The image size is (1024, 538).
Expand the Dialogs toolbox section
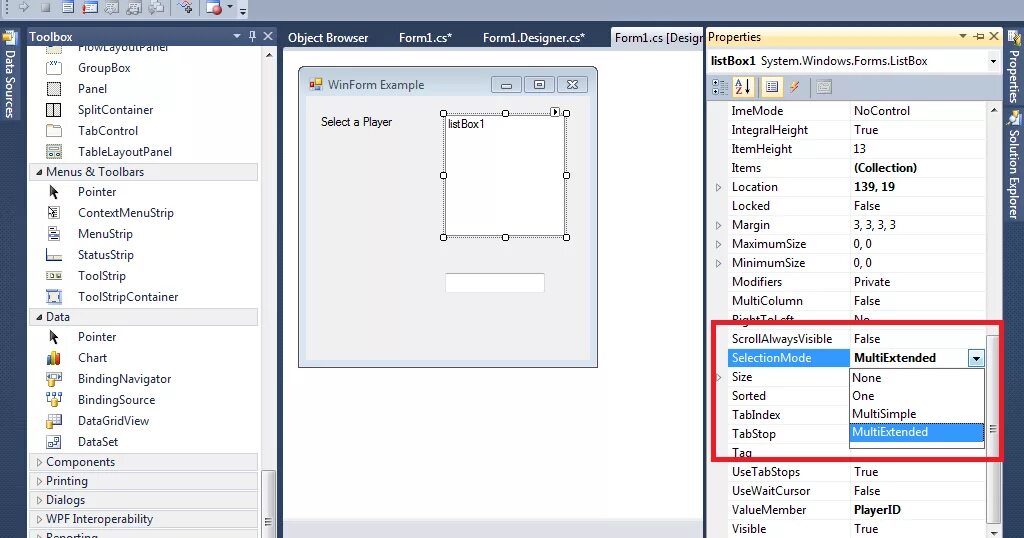[x=39, y=500]
